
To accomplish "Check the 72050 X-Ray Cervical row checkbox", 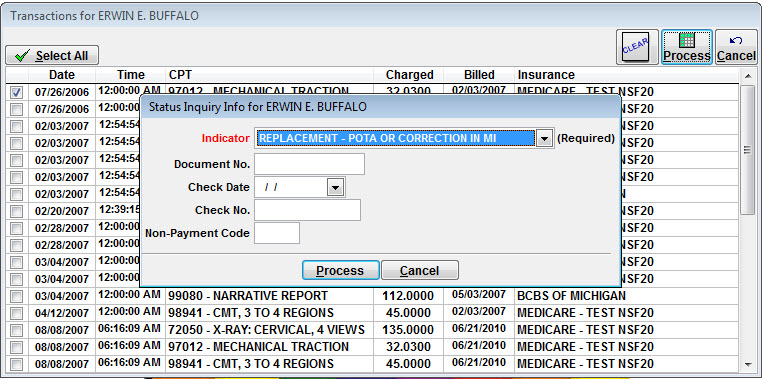I will click(17, 330).
